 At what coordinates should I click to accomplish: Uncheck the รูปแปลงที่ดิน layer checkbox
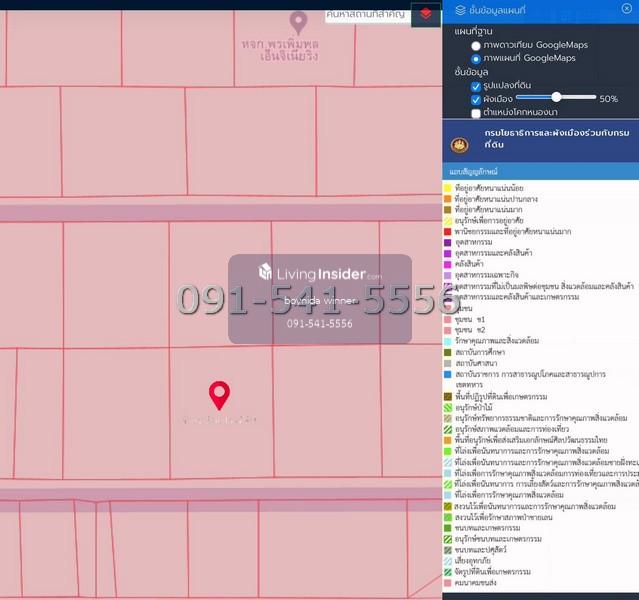(x=476, y=86)
